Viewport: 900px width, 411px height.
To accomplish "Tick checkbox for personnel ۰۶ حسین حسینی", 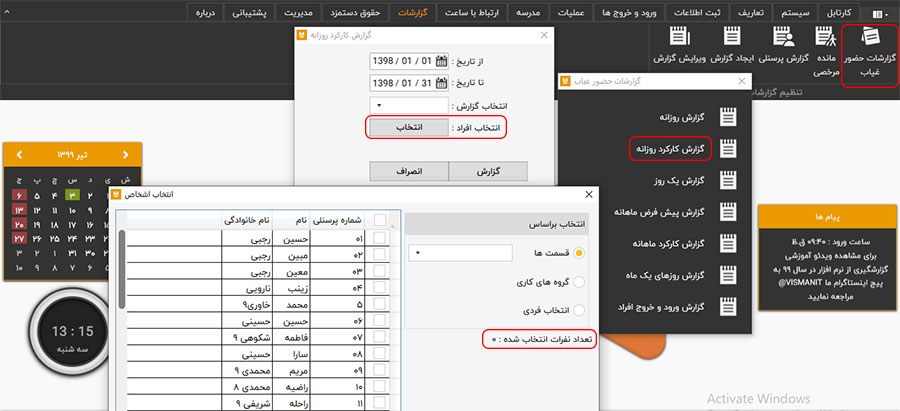I will coord(379,321).
